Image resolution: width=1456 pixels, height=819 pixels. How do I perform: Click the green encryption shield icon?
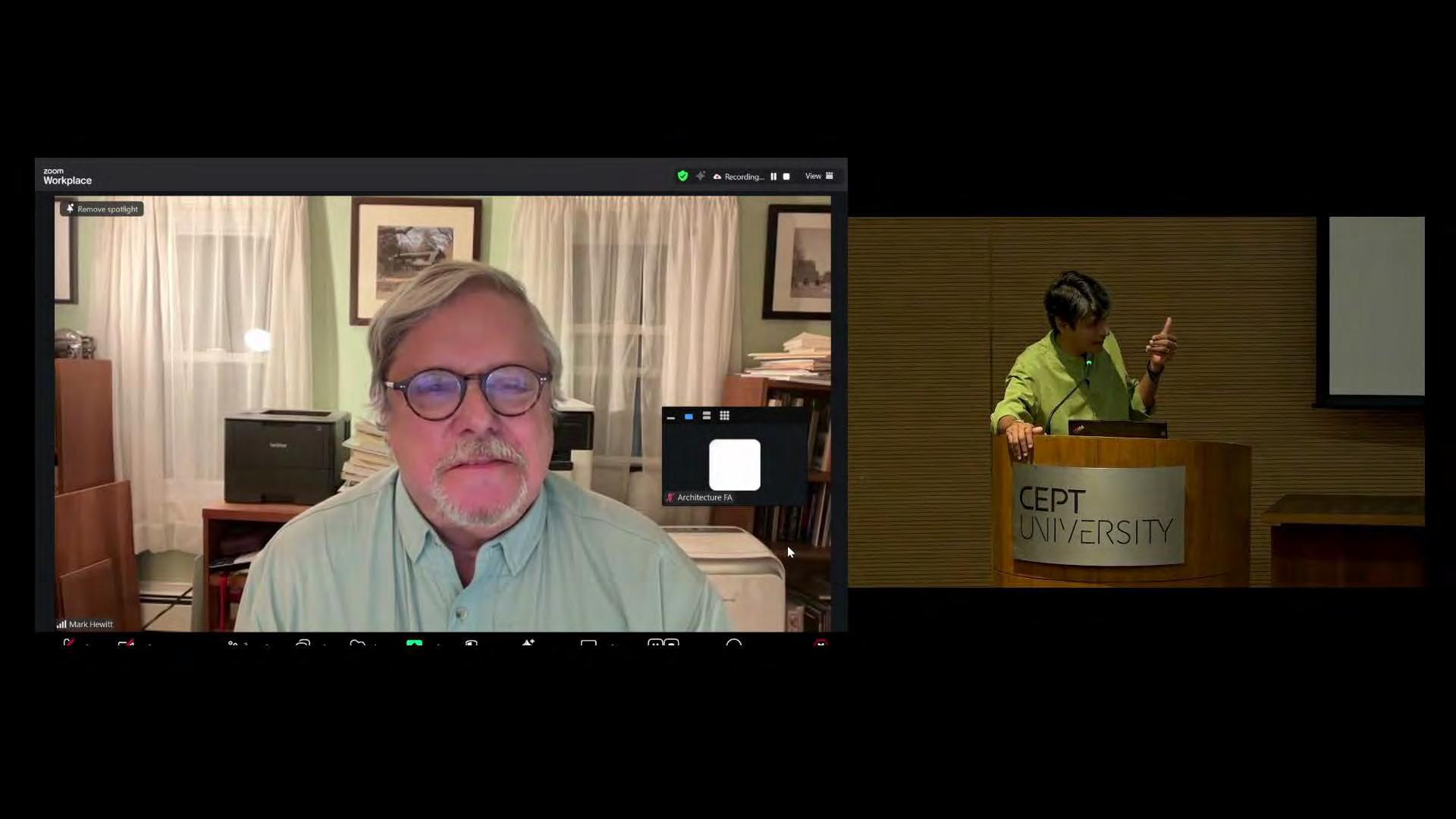click(x=682, y=176)
